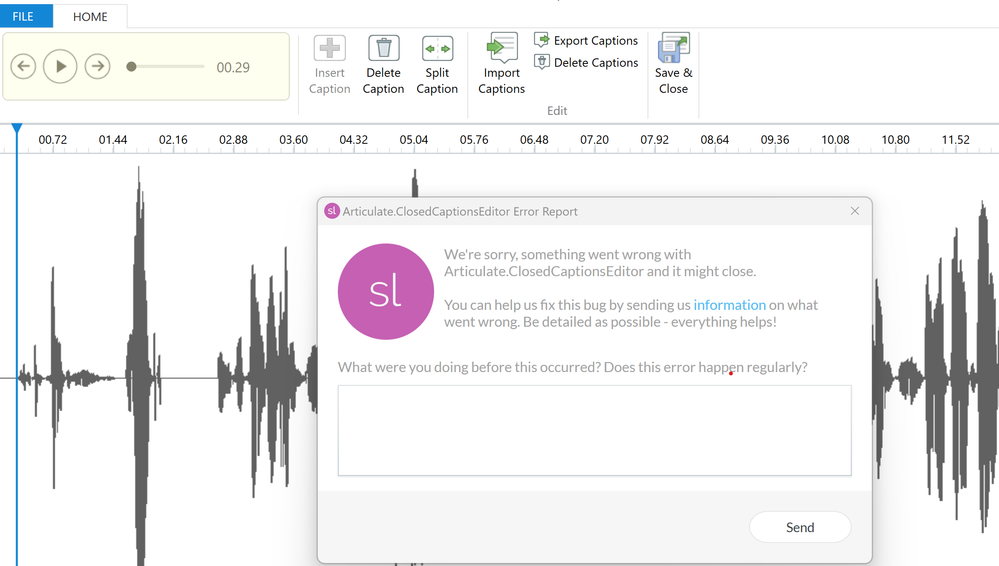999x566 pixels.
Task: Click the pink Storyline sl logo
Action: [386, 291]
